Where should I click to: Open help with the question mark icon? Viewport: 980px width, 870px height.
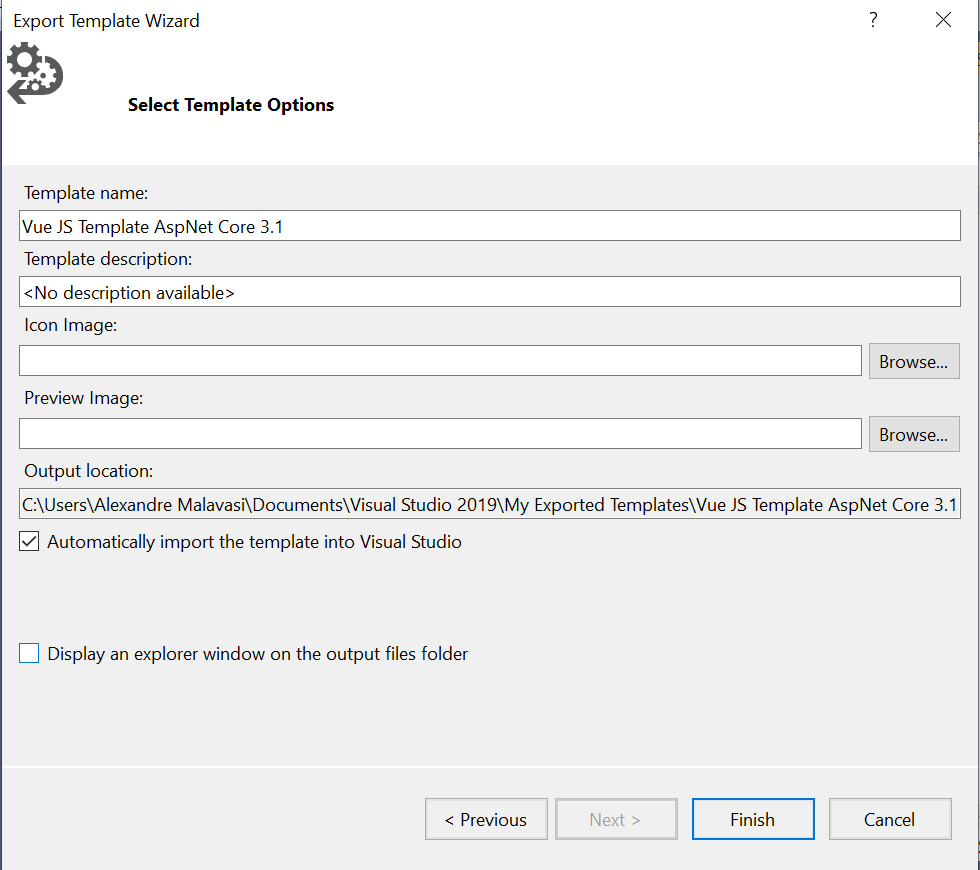[873, 20]
